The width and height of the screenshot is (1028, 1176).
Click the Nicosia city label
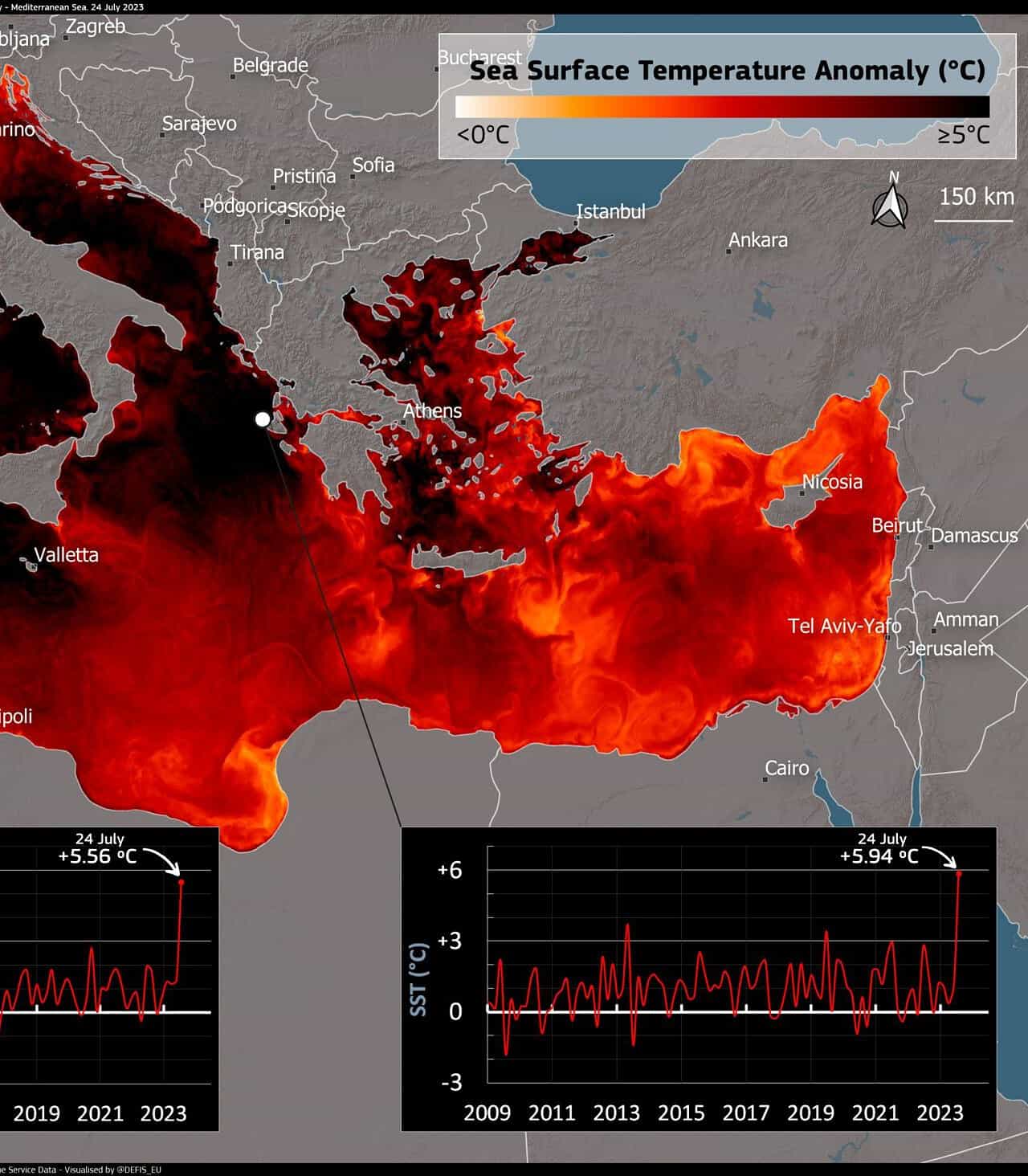833,482
